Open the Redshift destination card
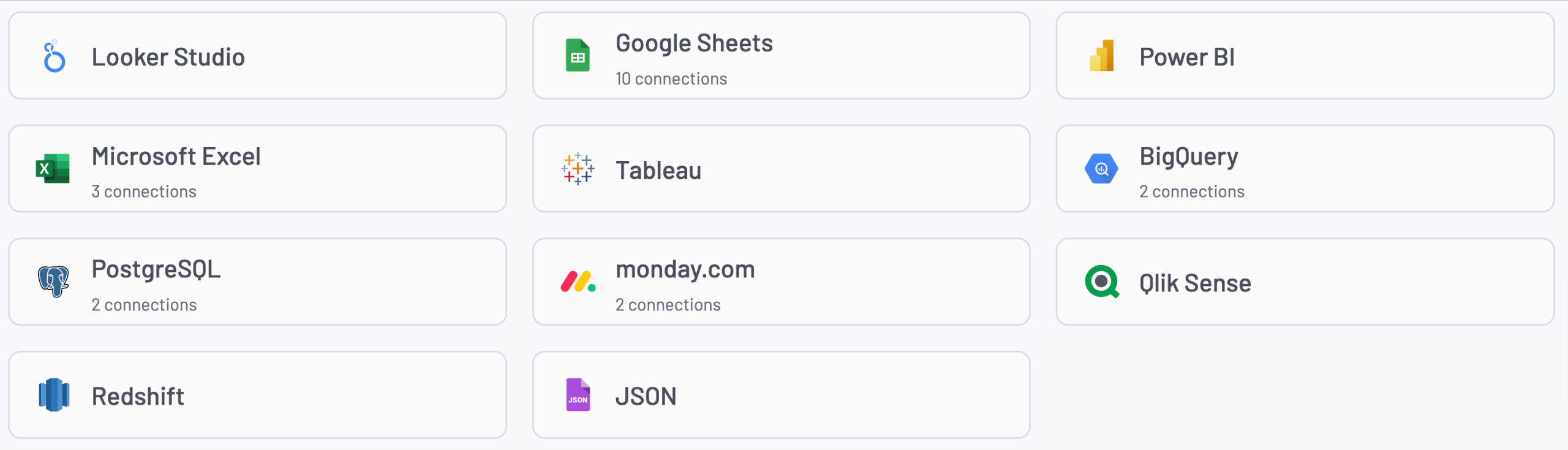1568x450 pixels. pyautogui.click(x=138, y=396)
